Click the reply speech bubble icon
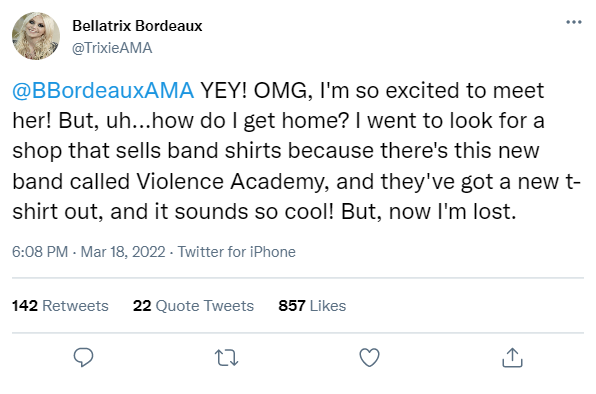This screenshot has width=596, height=394. [83, 357]
